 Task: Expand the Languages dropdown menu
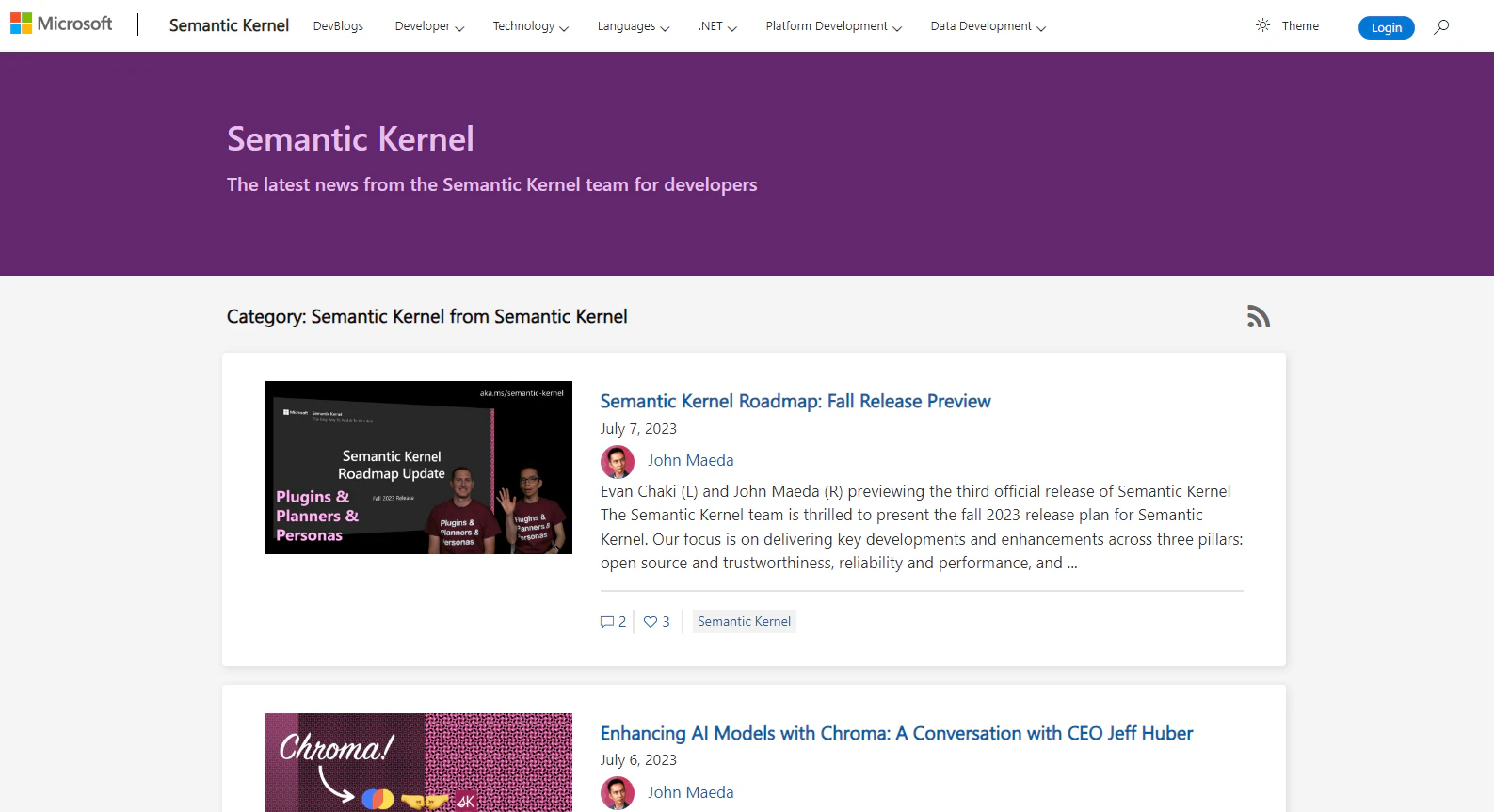click(x=634, y=26)
